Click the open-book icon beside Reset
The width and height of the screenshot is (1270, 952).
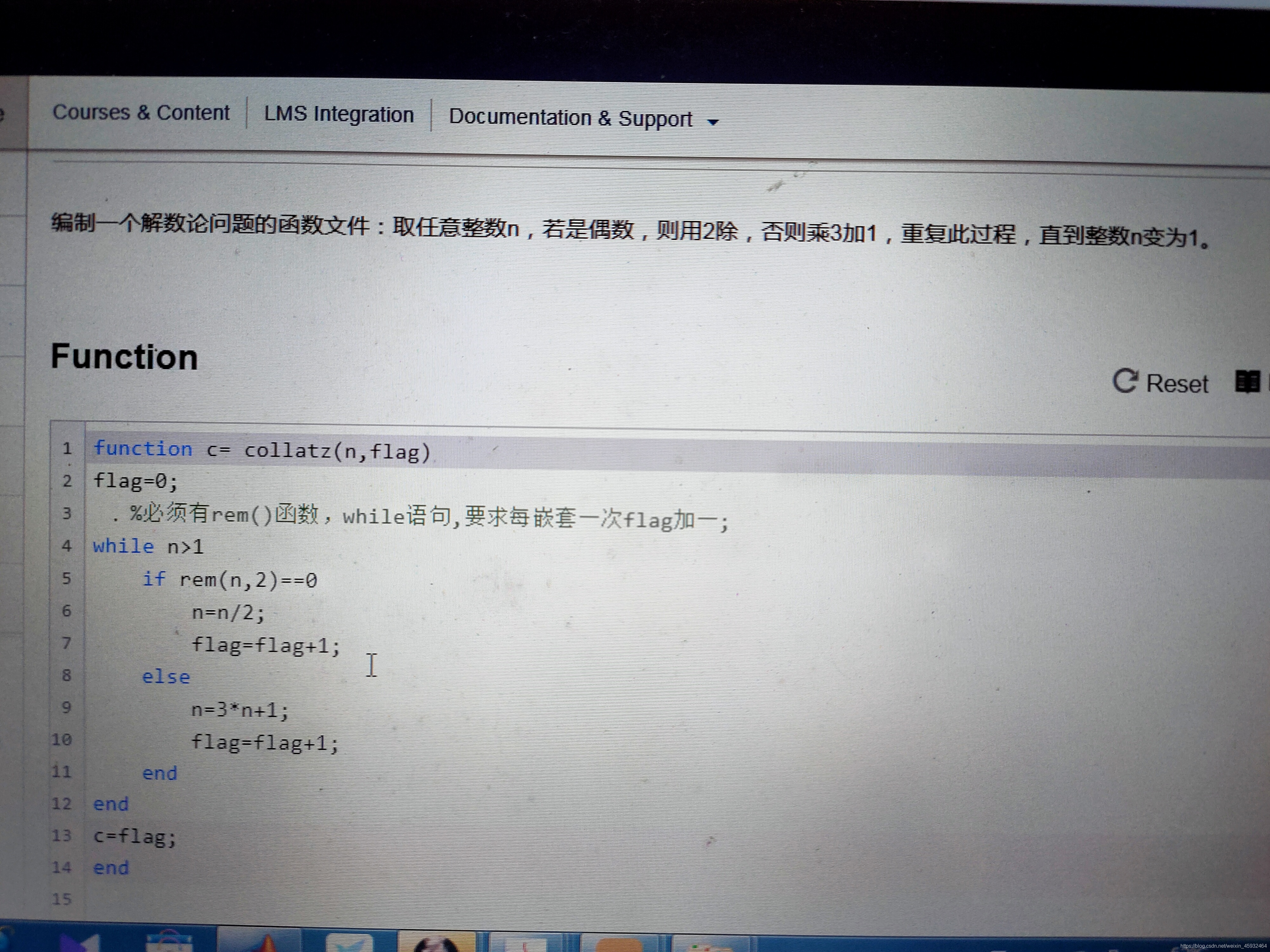pyautogui.click(x=1247, y=382)
